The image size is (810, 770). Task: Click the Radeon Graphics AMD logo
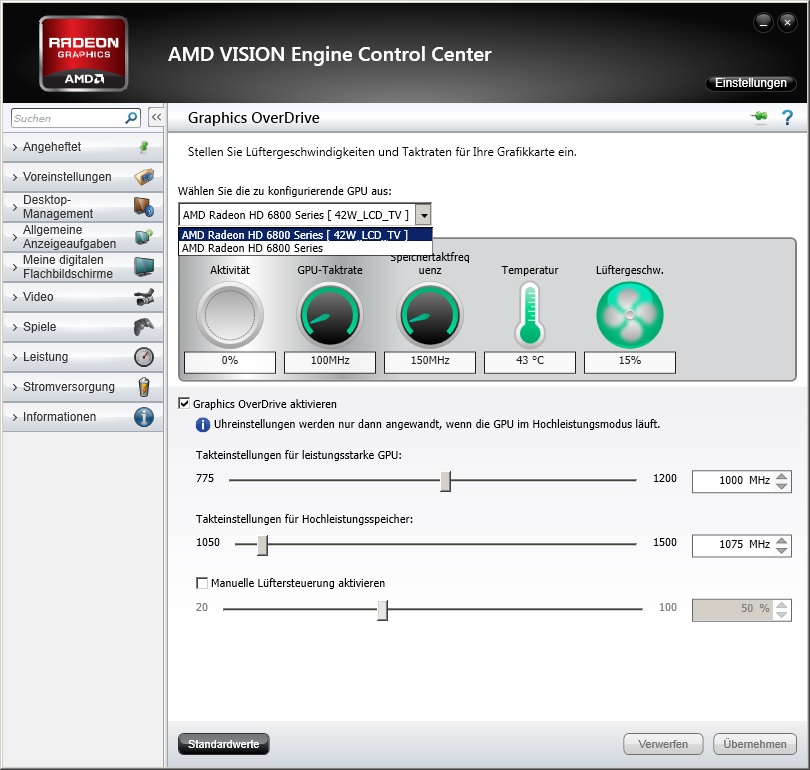pyautogui.click(x=83, y=54)
